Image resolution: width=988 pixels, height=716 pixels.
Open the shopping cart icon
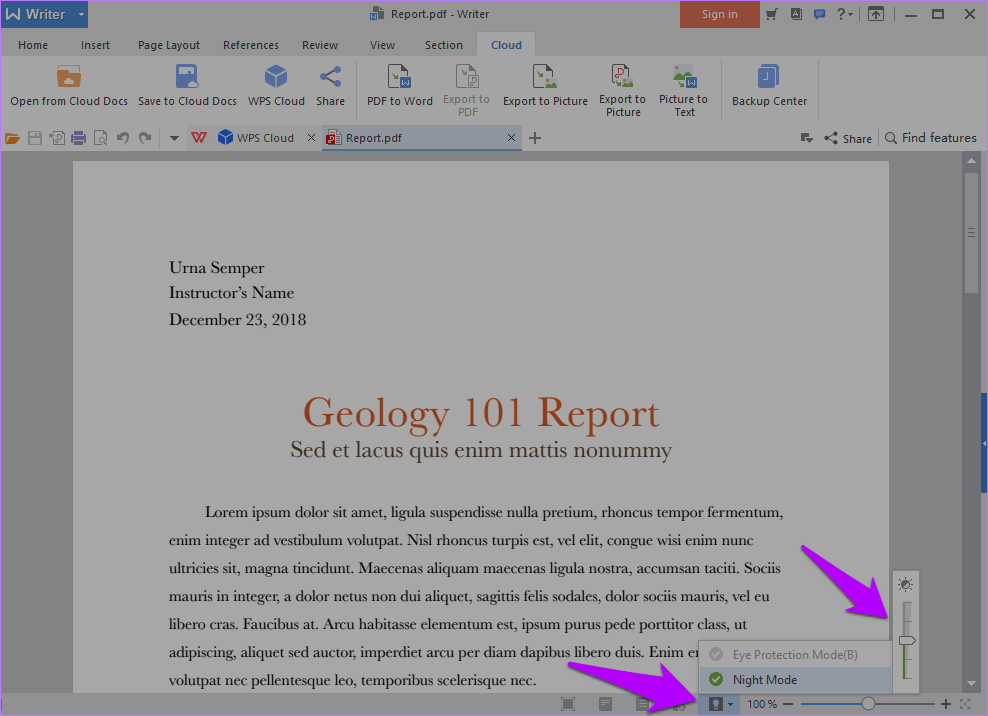(771, 14)
